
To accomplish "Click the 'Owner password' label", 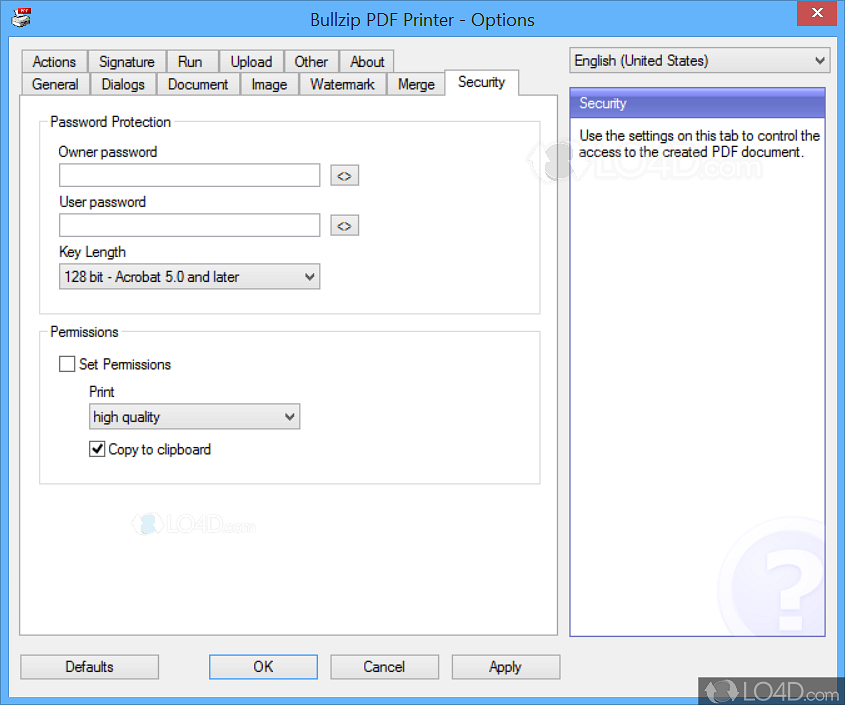I will [x=108, y=152].
